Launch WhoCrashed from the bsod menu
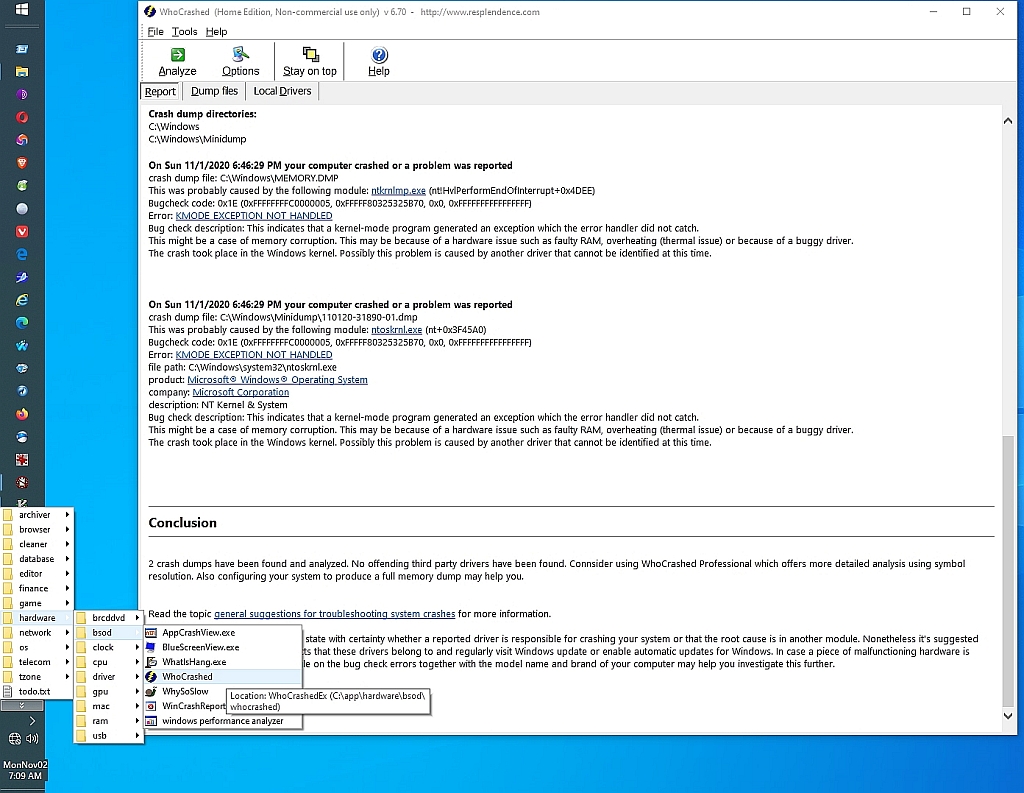1024x793 pixels. tap(223, 677)
